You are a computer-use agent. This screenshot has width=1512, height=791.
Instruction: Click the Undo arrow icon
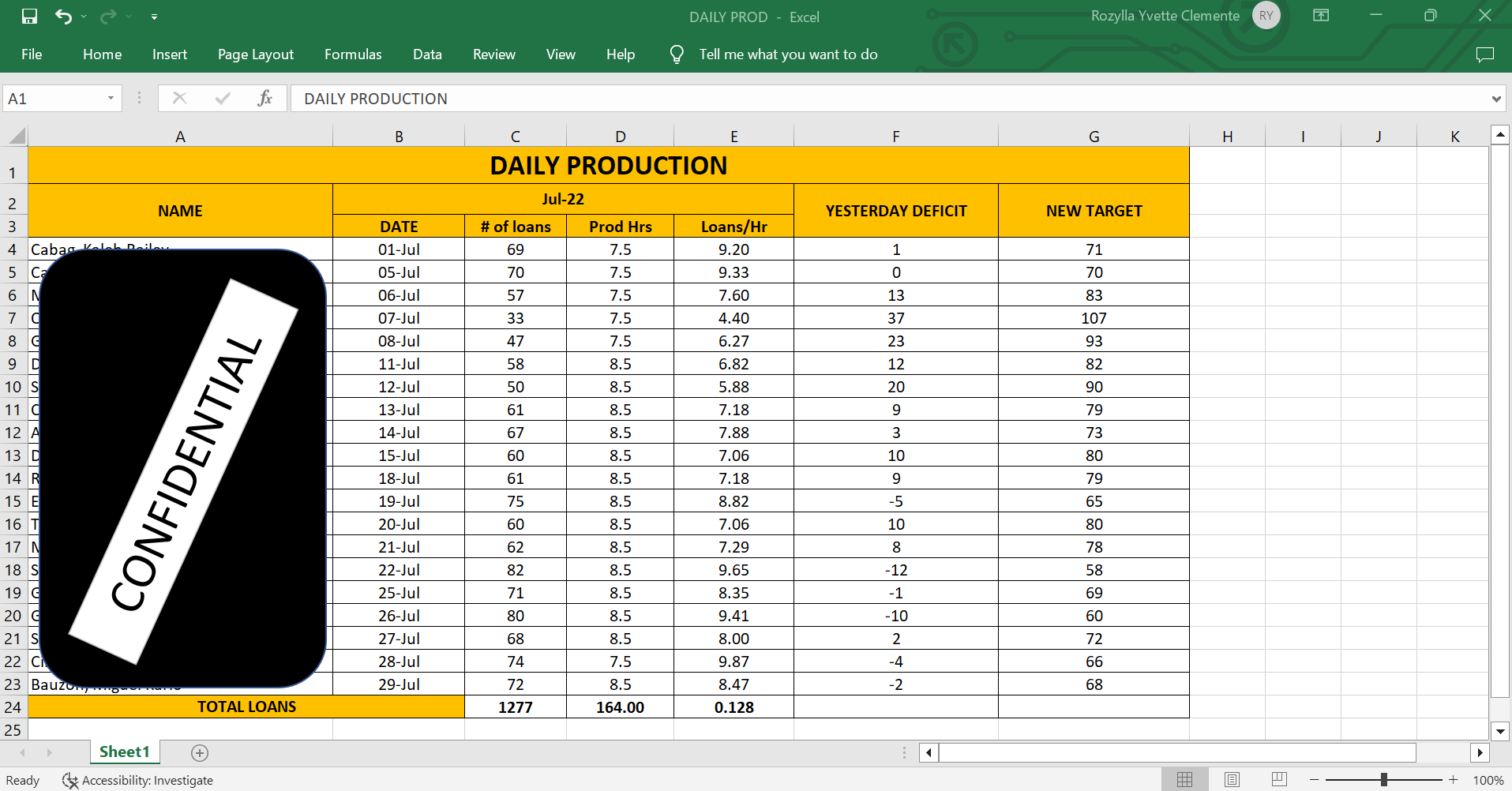[x=63, y=17]
